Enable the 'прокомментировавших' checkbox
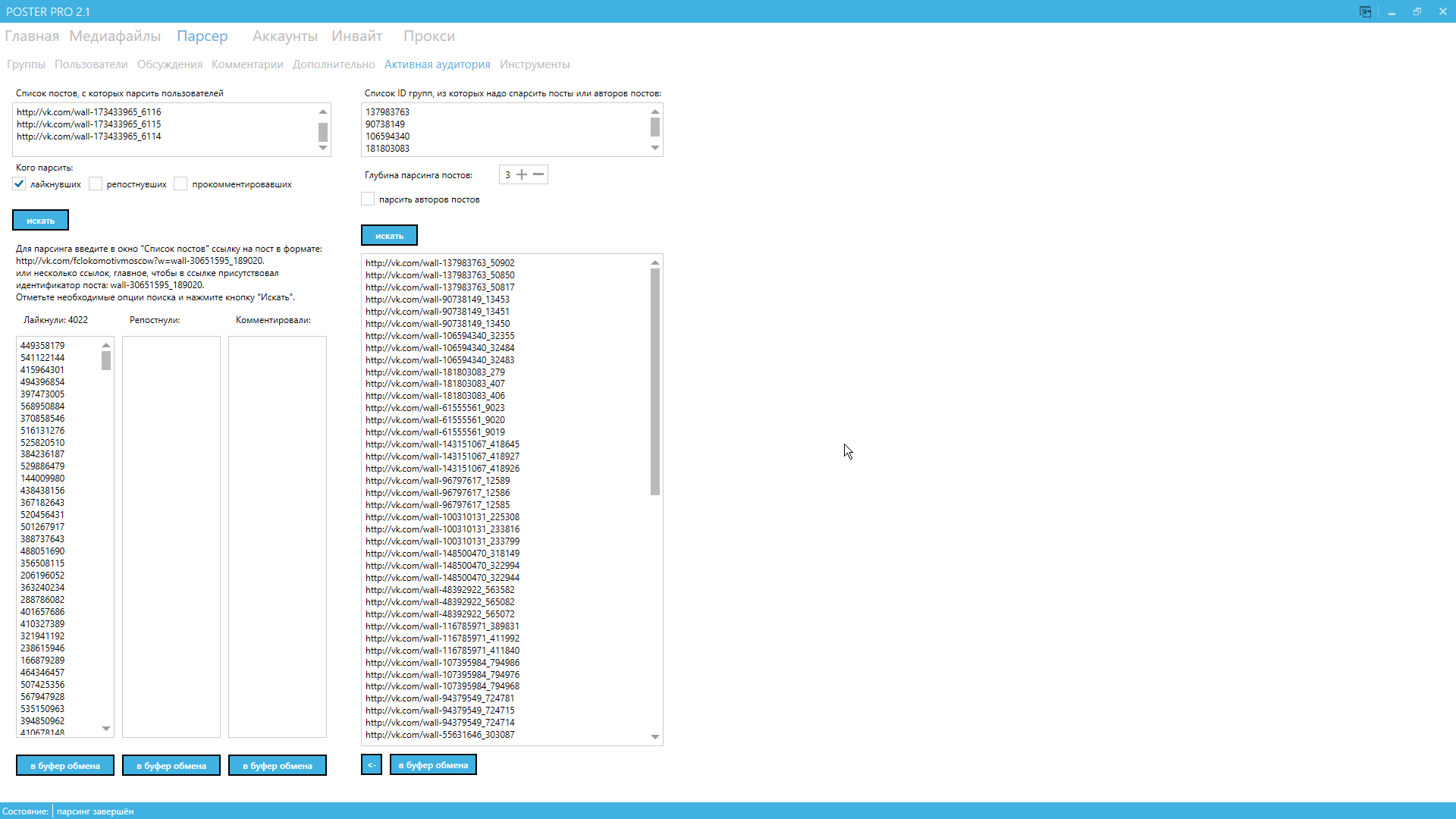1456x819 pixels. [180, 184]
